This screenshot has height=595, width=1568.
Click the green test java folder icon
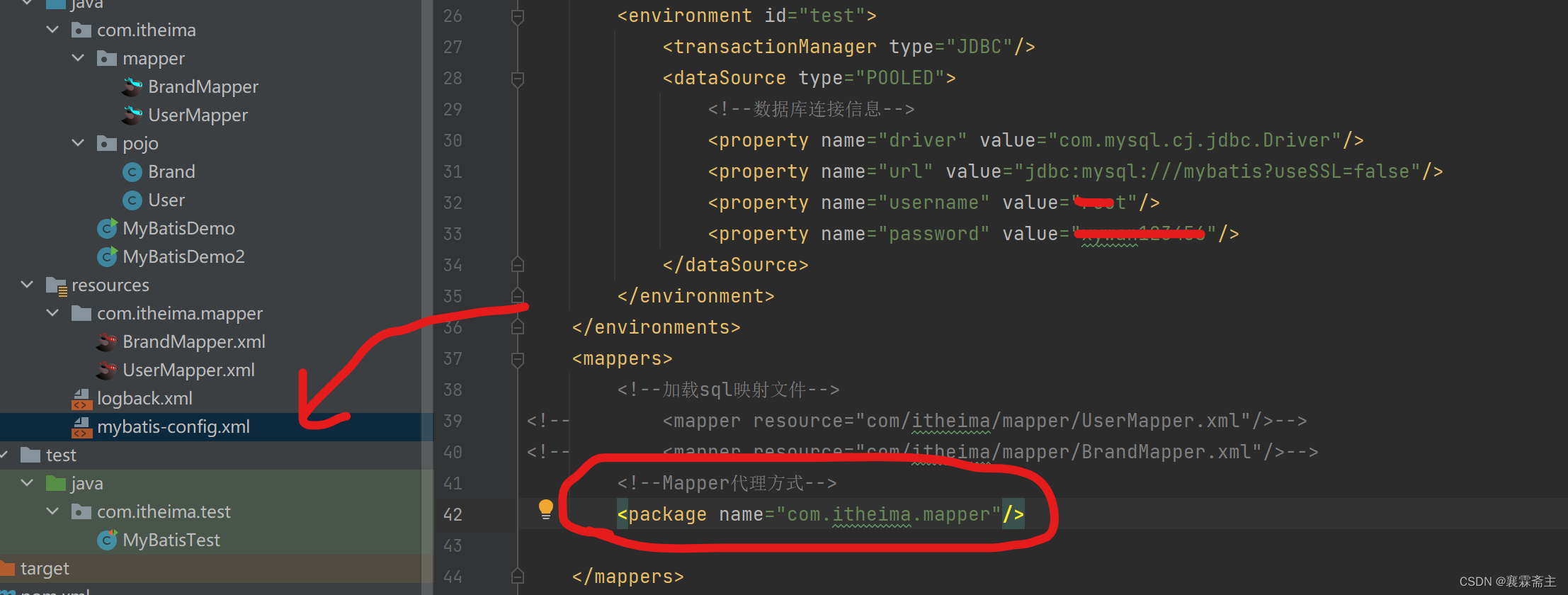pos(55,483)
